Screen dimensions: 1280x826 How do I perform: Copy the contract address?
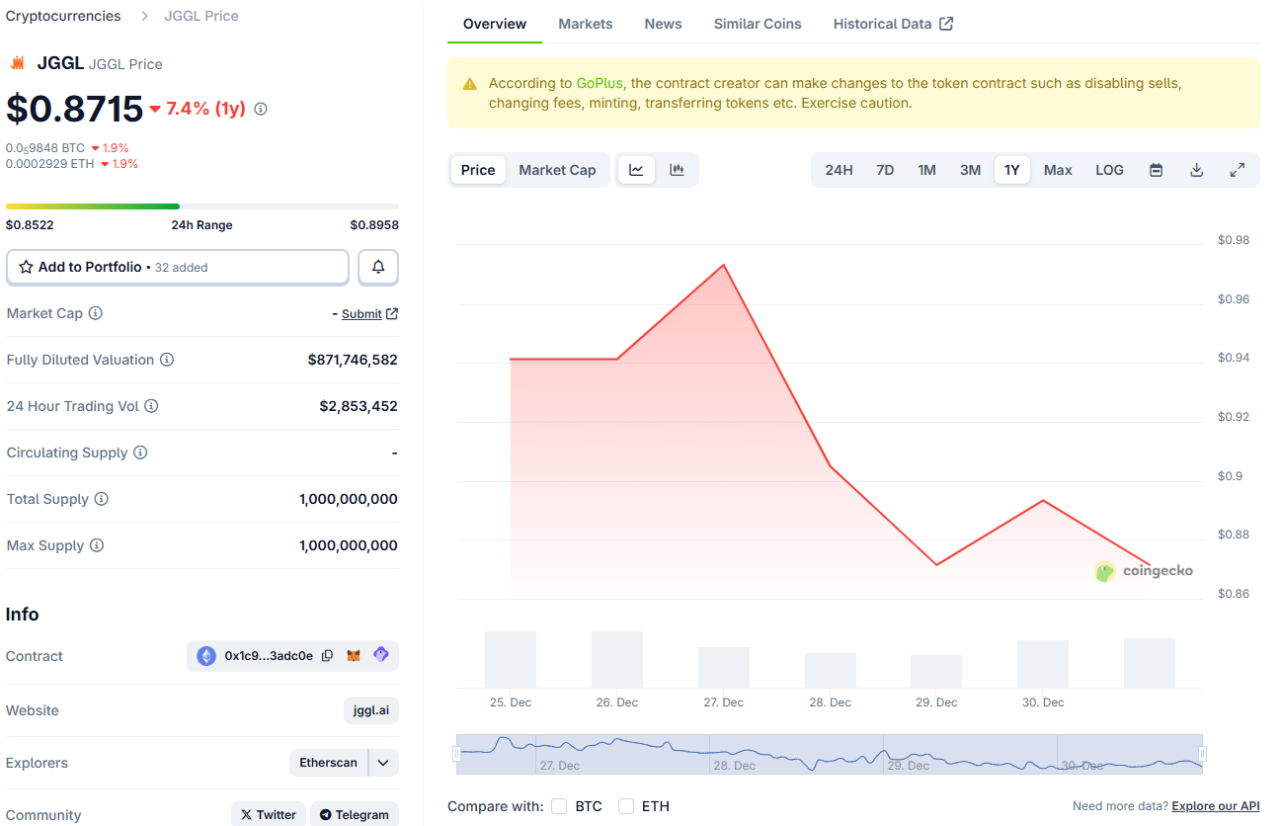coord(327,656)
